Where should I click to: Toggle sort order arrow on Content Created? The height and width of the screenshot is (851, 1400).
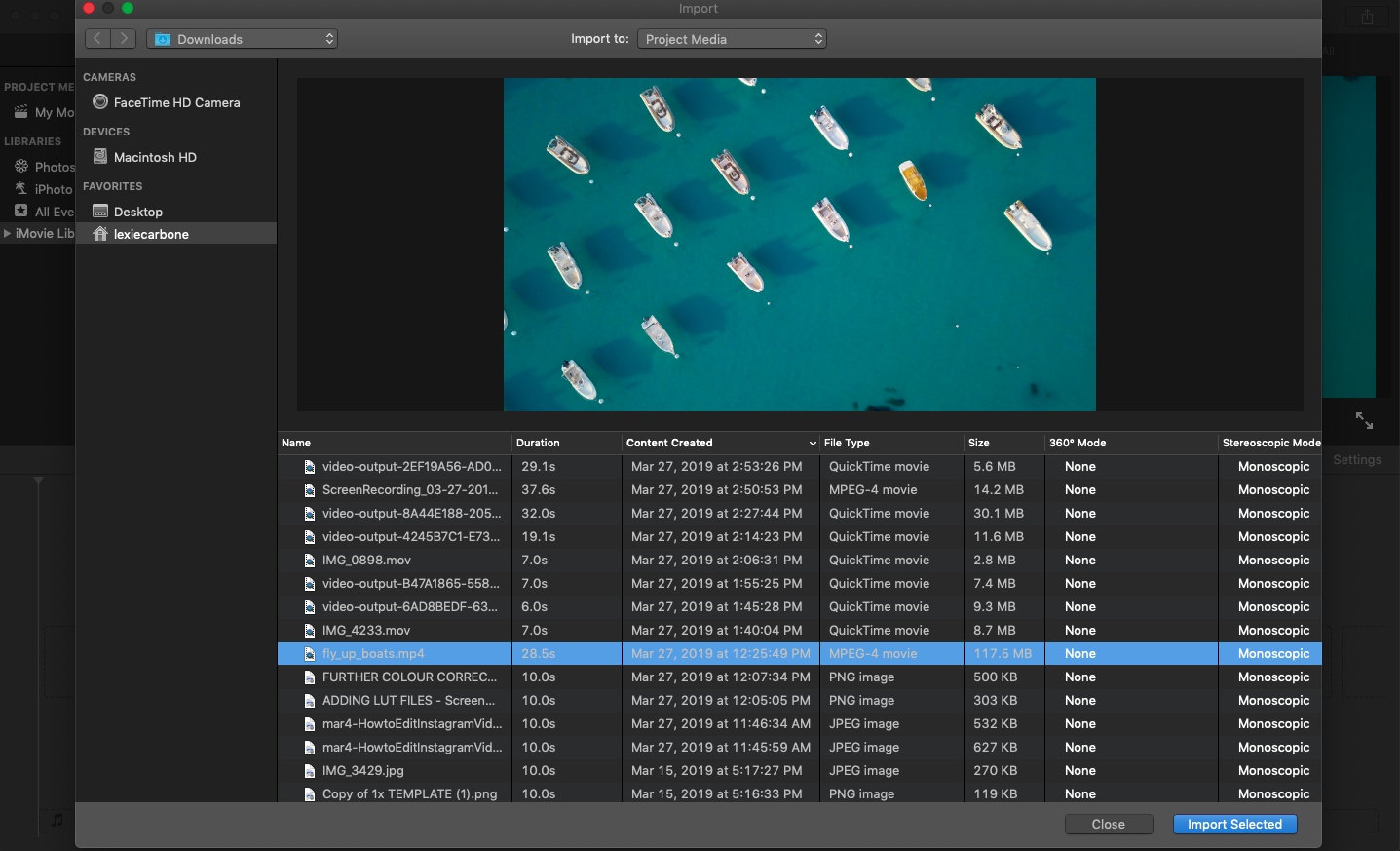pos(813,444)
